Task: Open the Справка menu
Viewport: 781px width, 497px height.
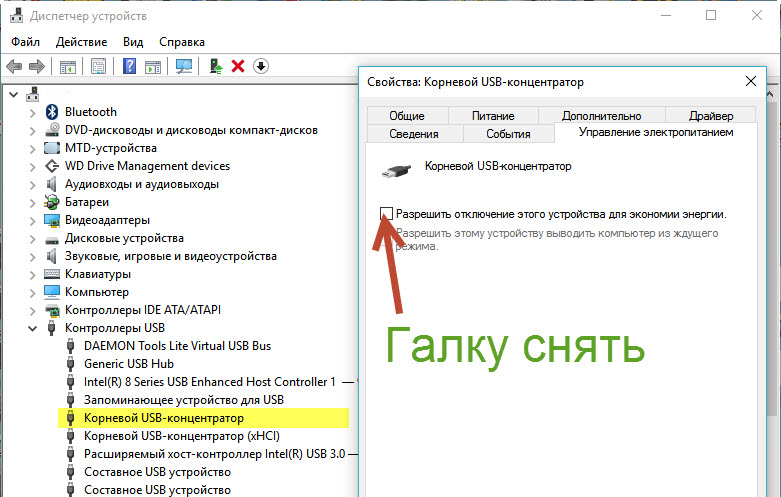Action: click(x=181, y=42)
